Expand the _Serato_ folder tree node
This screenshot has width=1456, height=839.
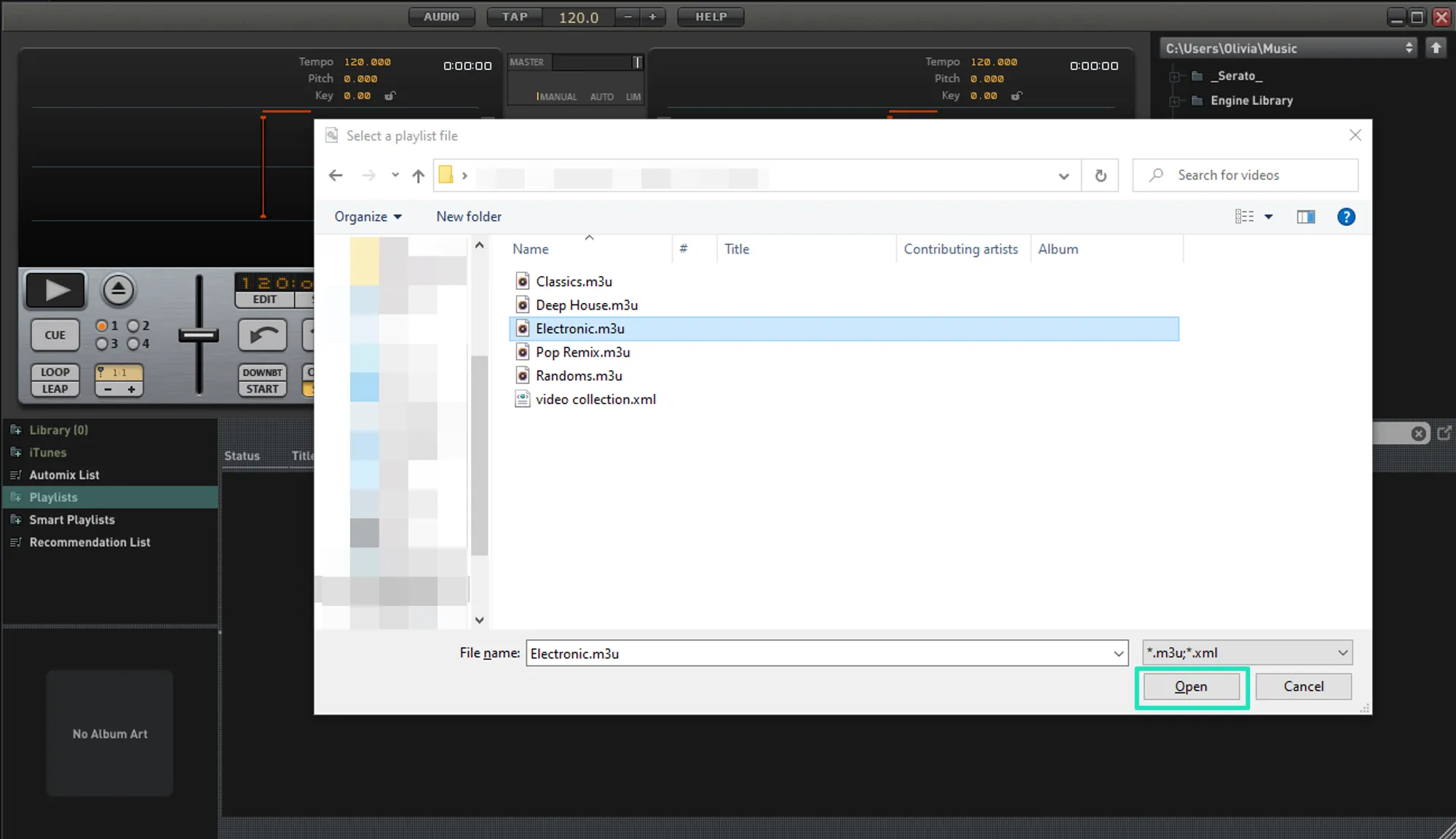tap(1174, 76)
